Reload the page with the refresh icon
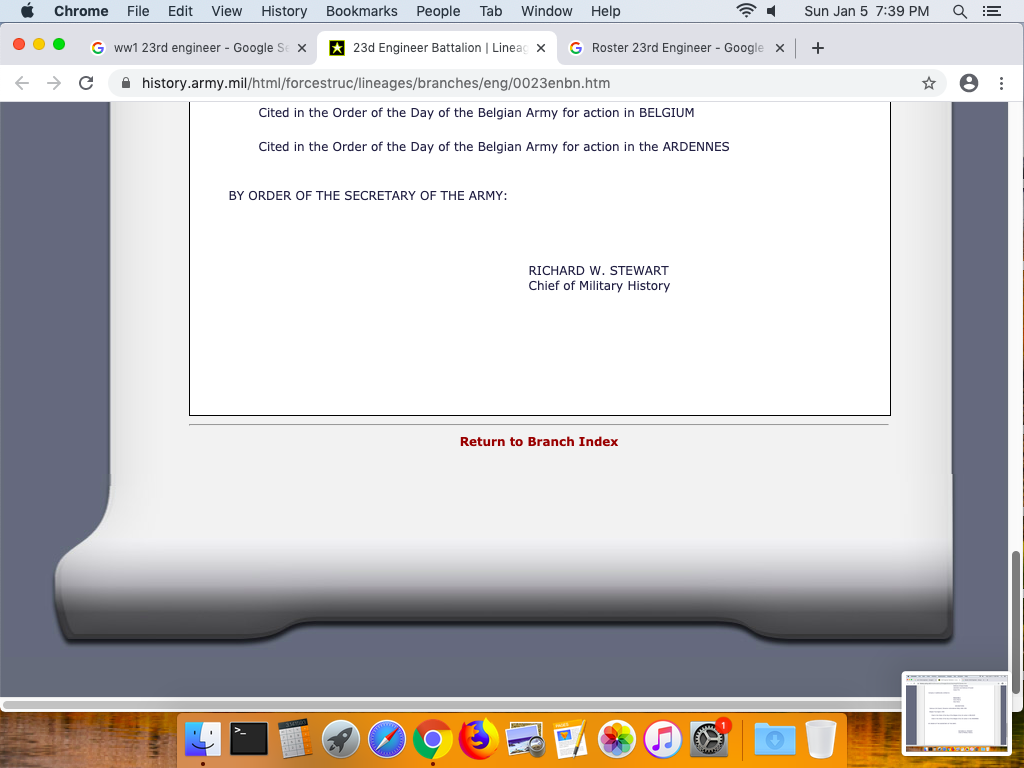Image resolution: width=1024 pixels, height=768 pixels. (x=86, y=83)
